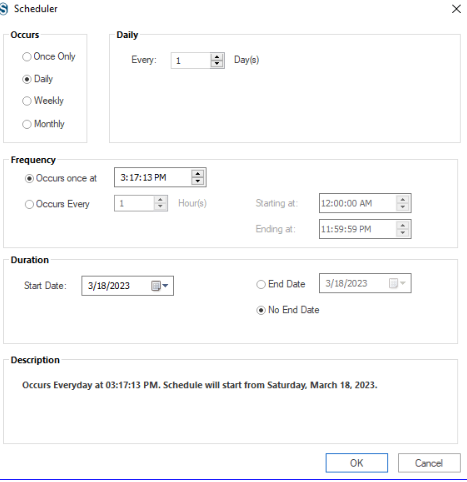Click the Frequency group label
The width and height of the screenshot is (467, 482).
[33, 160]
